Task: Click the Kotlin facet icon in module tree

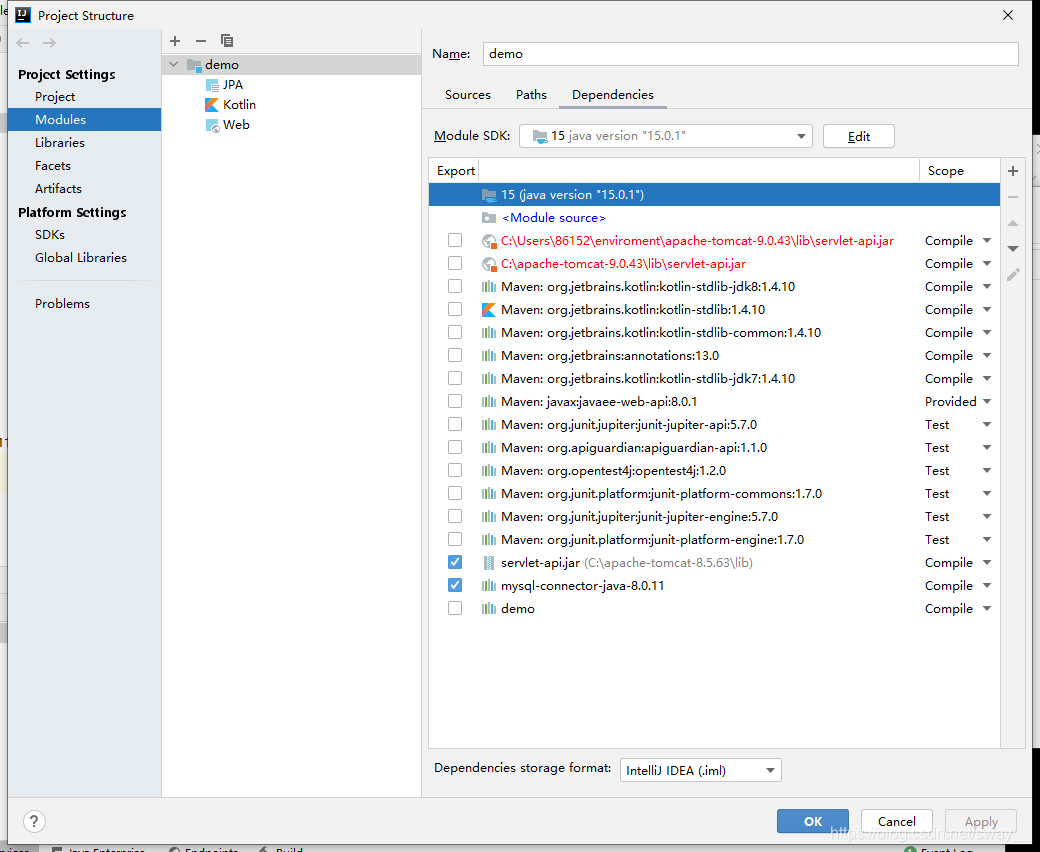Action: (212, 105)
